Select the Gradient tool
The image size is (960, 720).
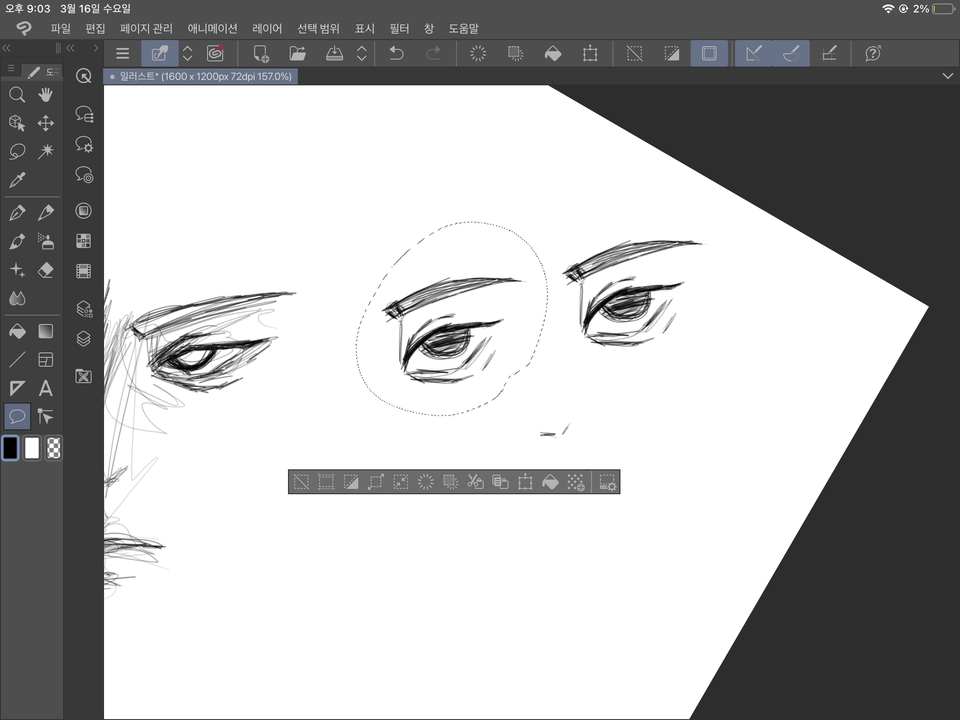44,331
